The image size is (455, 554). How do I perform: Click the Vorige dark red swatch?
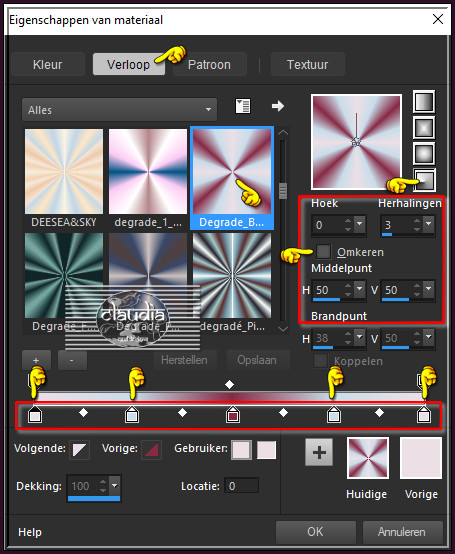[152, 450]
